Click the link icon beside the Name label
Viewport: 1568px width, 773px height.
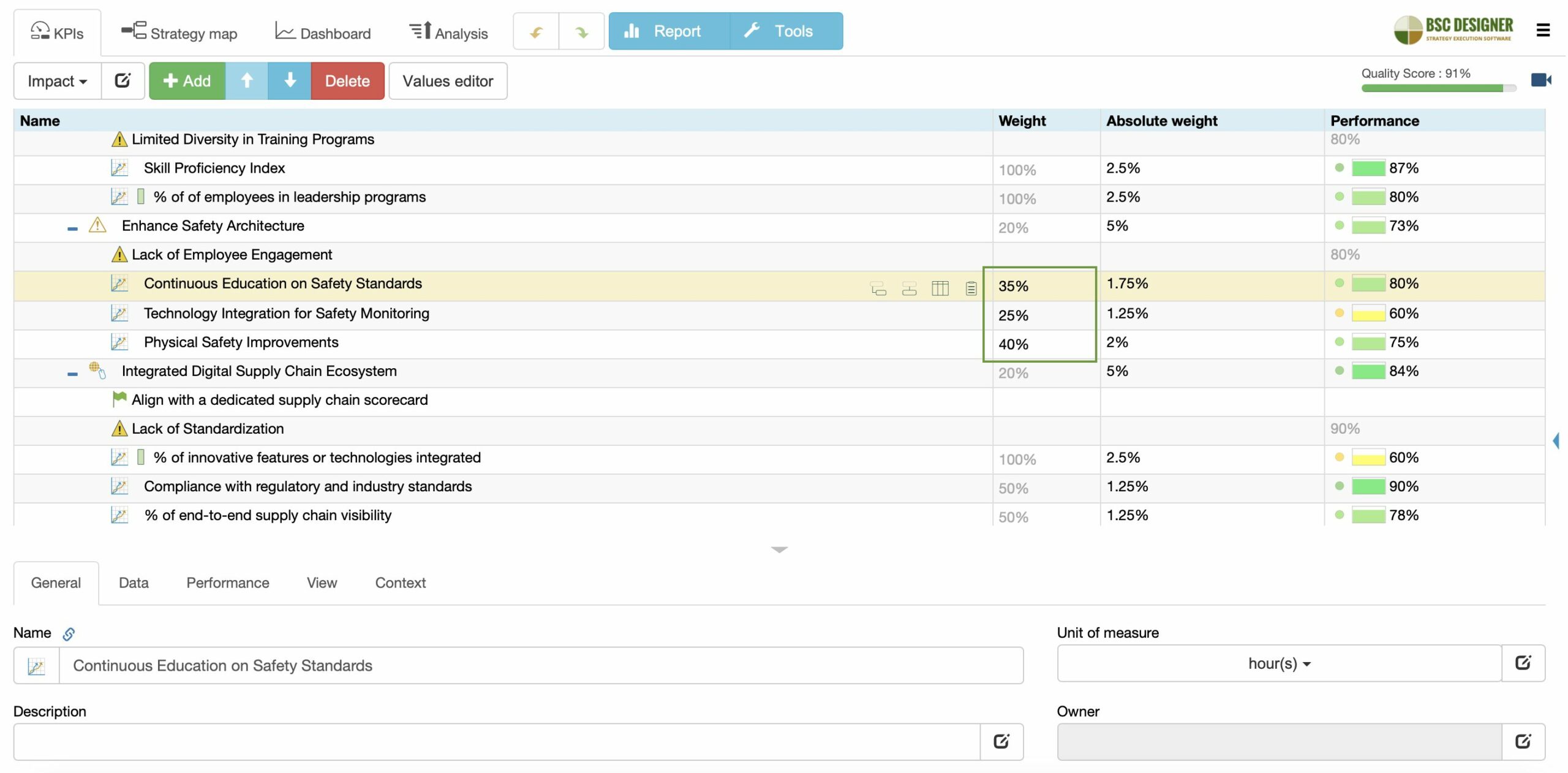(68, 634)
